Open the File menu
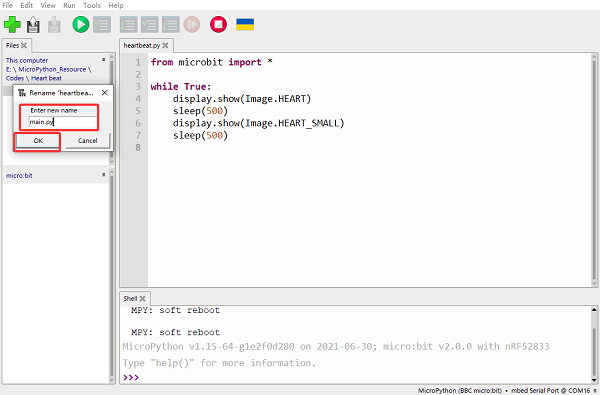 pyautogui.click(x=7, y=5)
